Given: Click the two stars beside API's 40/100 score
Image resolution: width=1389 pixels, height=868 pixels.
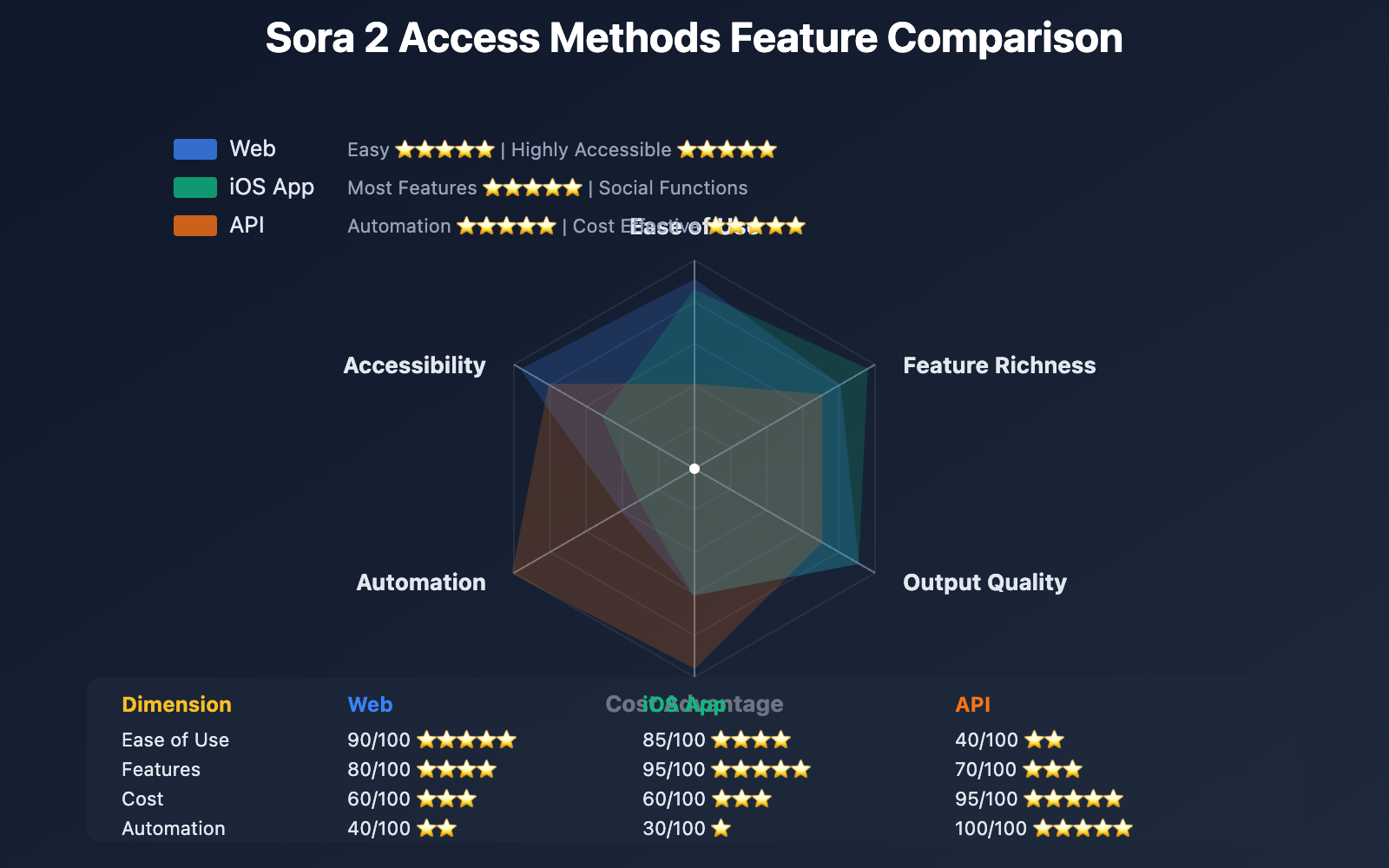Looking at the screenshot, I should click(x=1043, y=740).
